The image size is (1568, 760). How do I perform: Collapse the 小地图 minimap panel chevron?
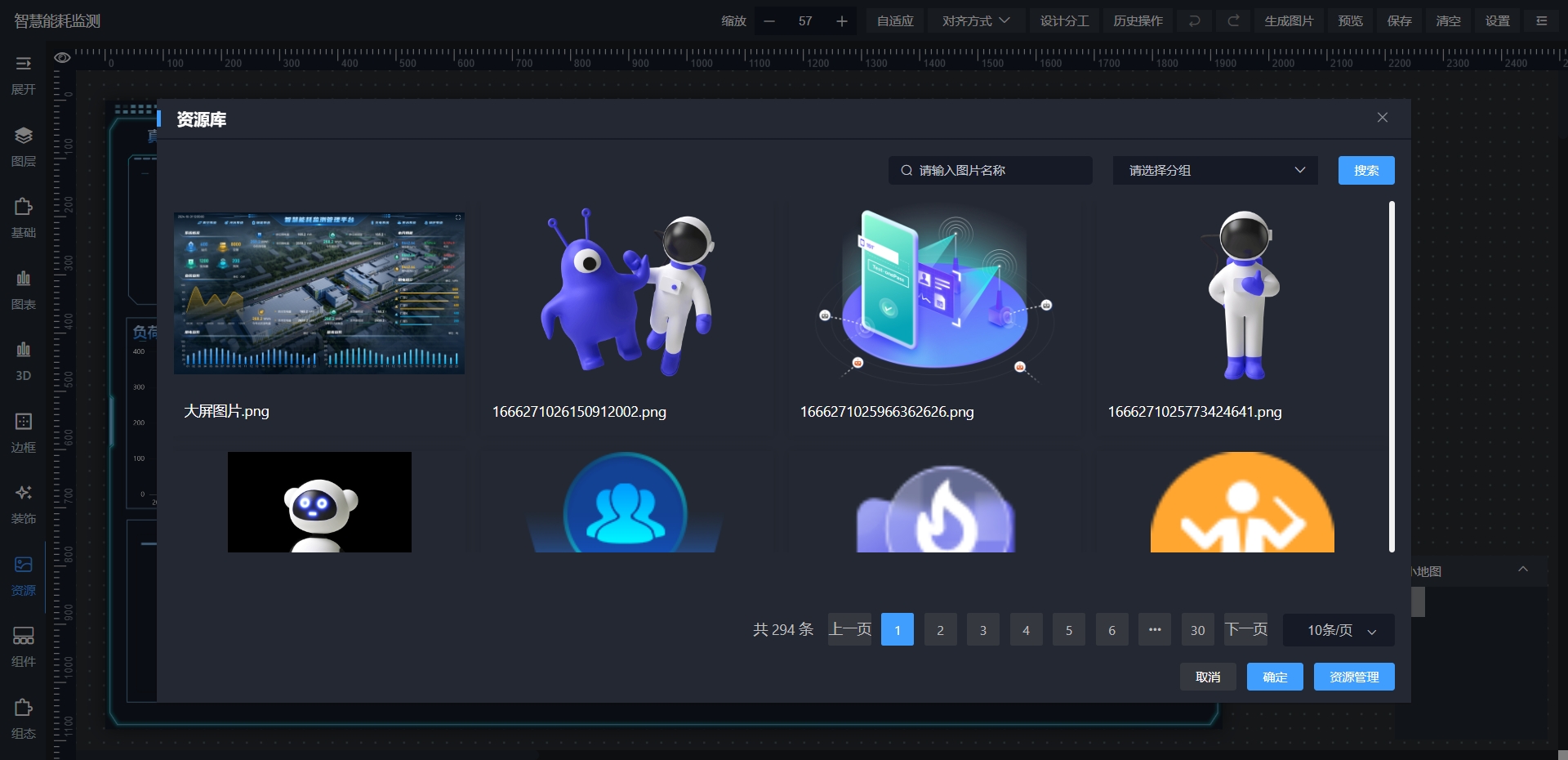pos(1523,570)
